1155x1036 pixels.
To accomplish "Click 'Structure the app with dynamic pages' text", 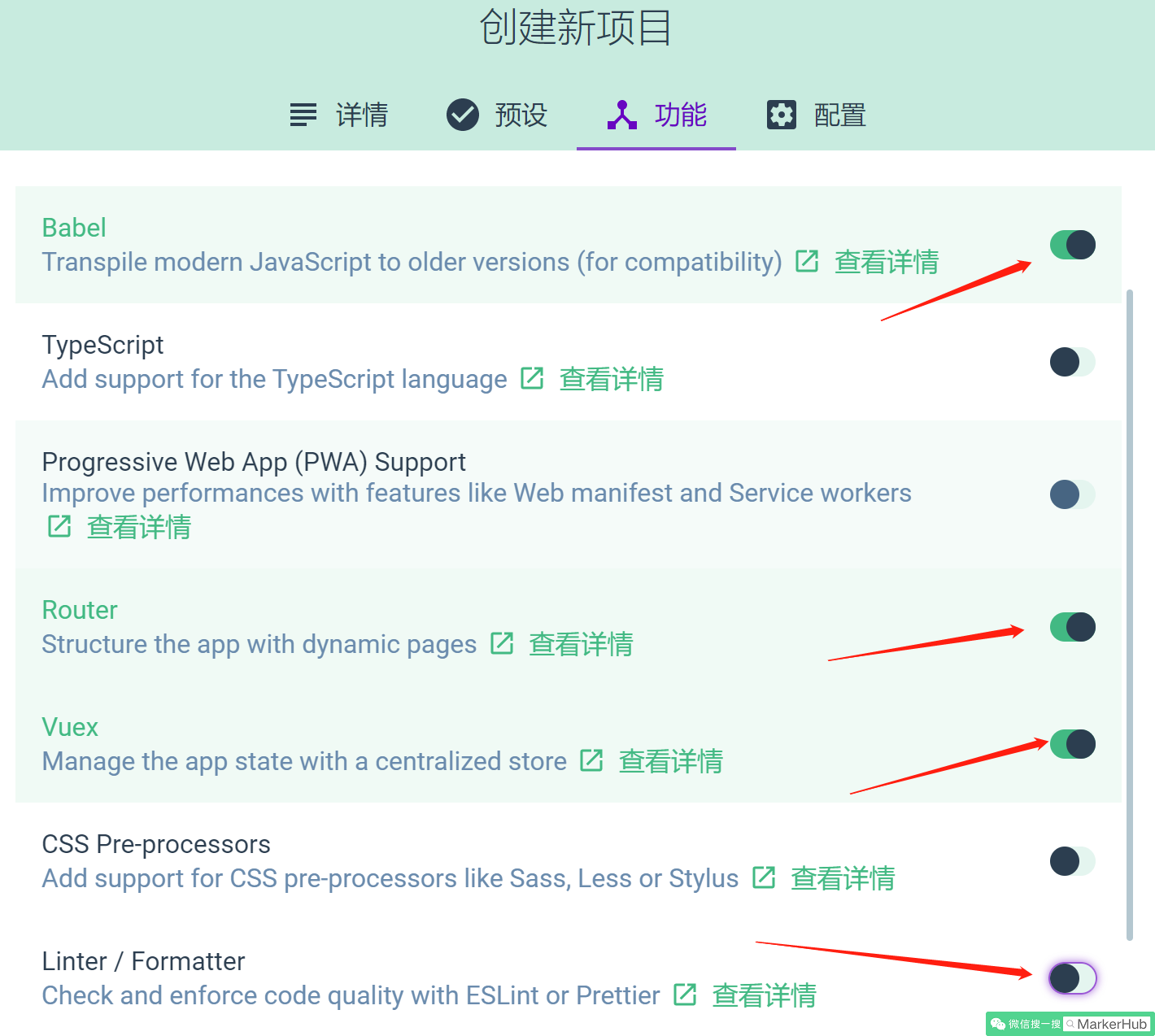I will click(259, 644).
